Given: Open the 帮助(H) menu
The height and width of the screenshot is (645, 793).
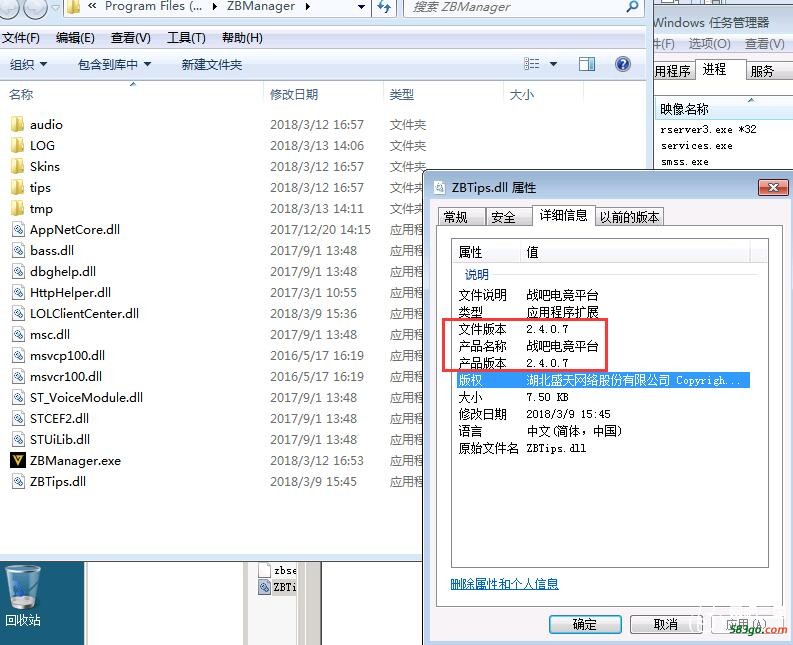Looking at the screenshot, I should 242,38.
